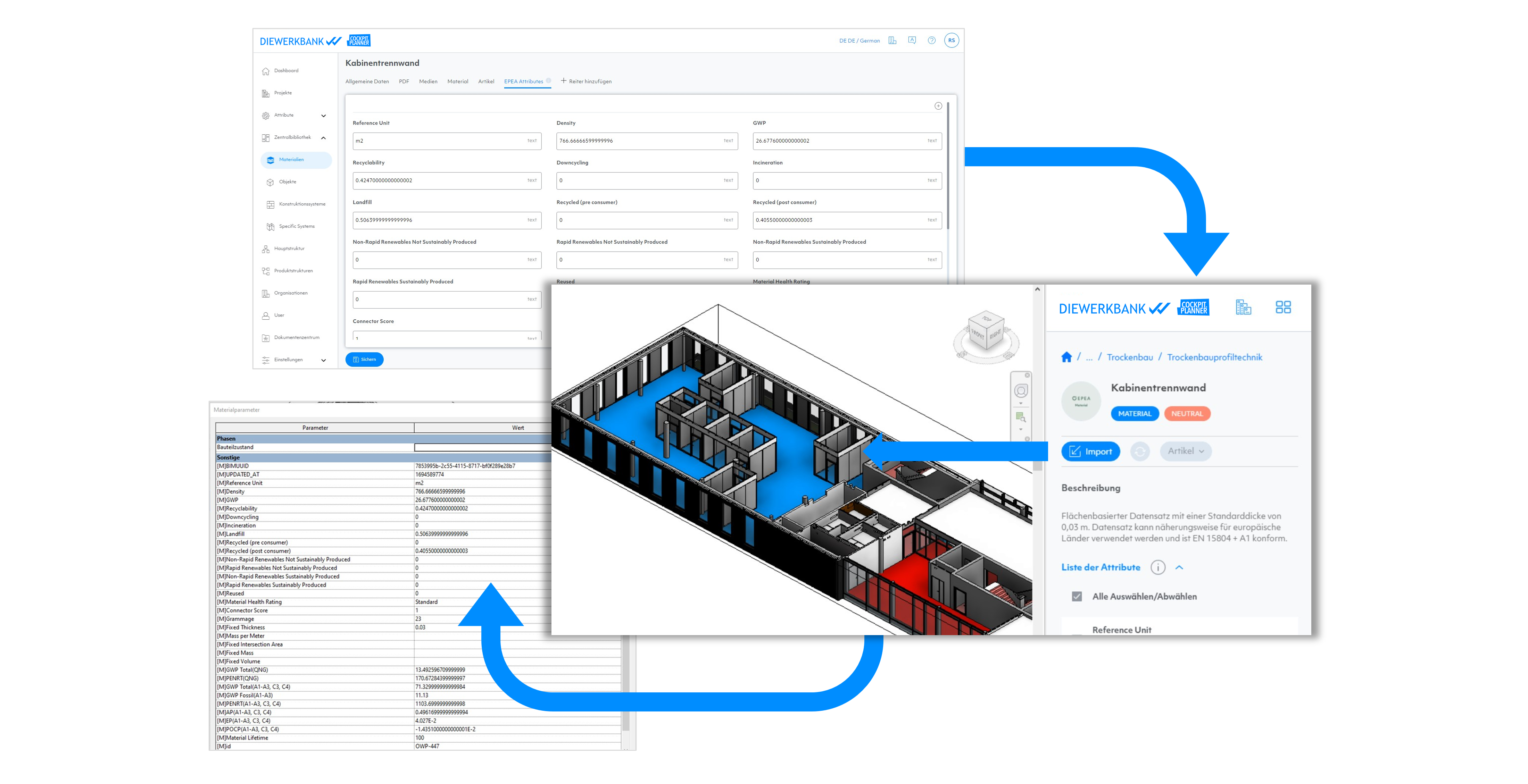The height and width of the screenshot is (784, 1528).
Task: Open the RS user avatar menu
Action: 952,40
